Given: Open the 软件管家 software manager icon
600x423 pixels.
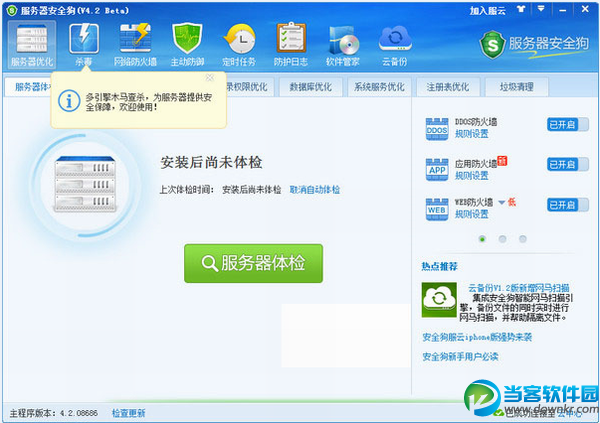Looking at the screenshot, I should pos(343,45).
